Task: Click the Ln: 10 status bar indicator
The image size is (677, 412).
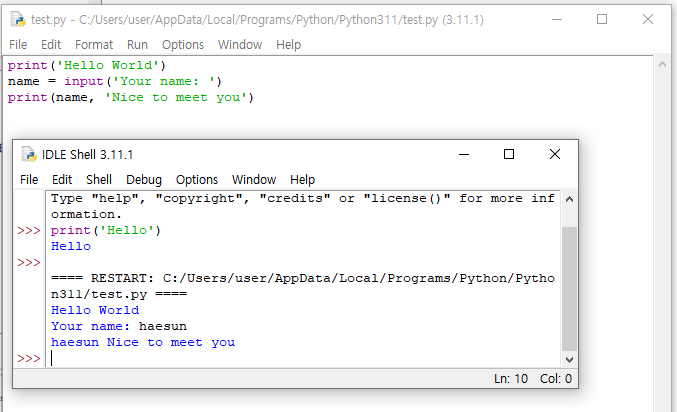Action: (x=511, y=379)
